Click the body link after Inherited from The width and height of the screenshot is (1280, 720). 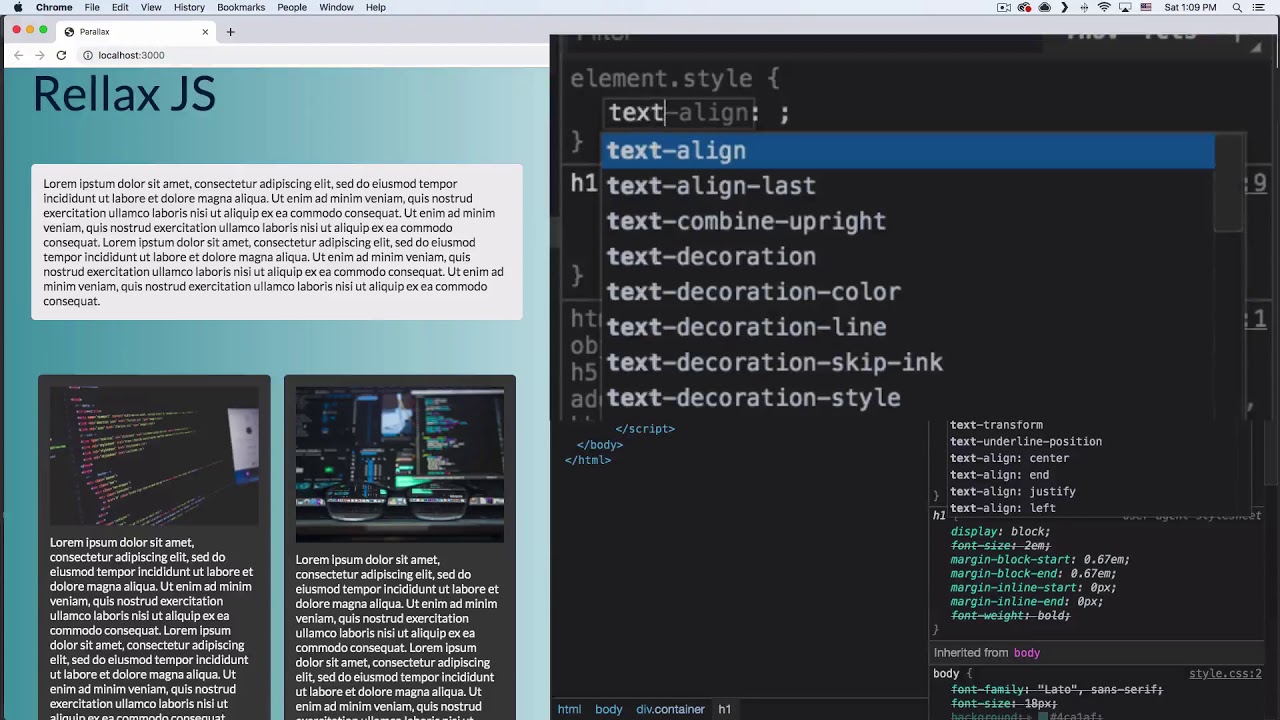1027,653
